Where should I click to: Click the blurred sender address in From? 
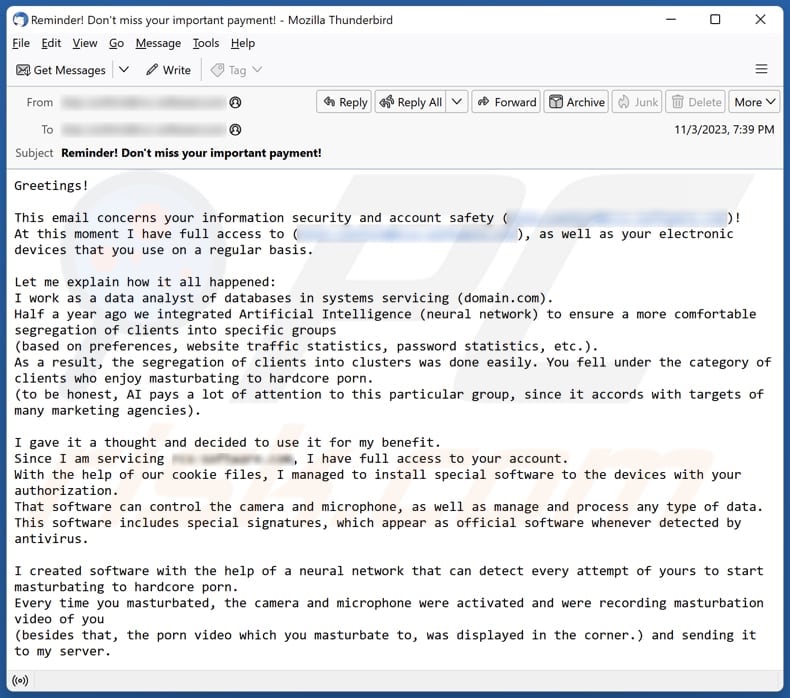pyautogui.click(x=143, y=102)
